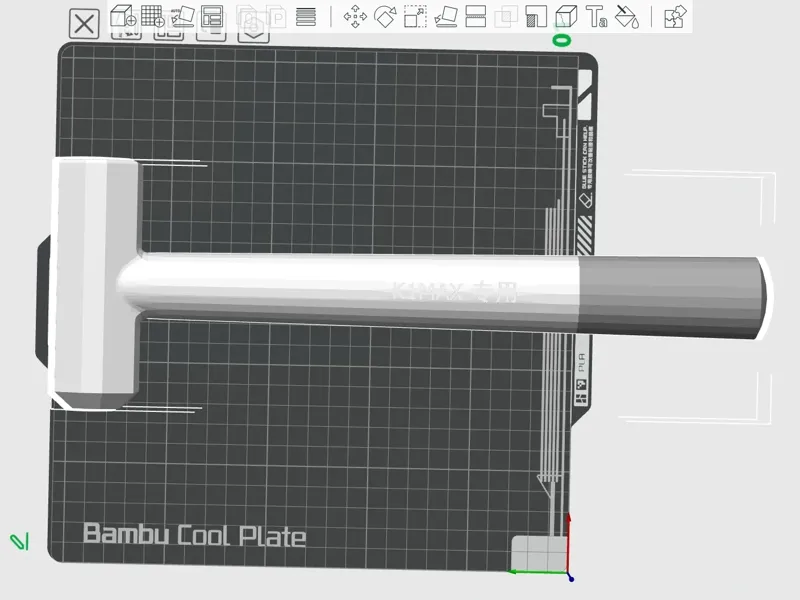The width and height of the screenshot is (800, 600).
Task: Open the Seam Painting tool
Action: point(566,16)
